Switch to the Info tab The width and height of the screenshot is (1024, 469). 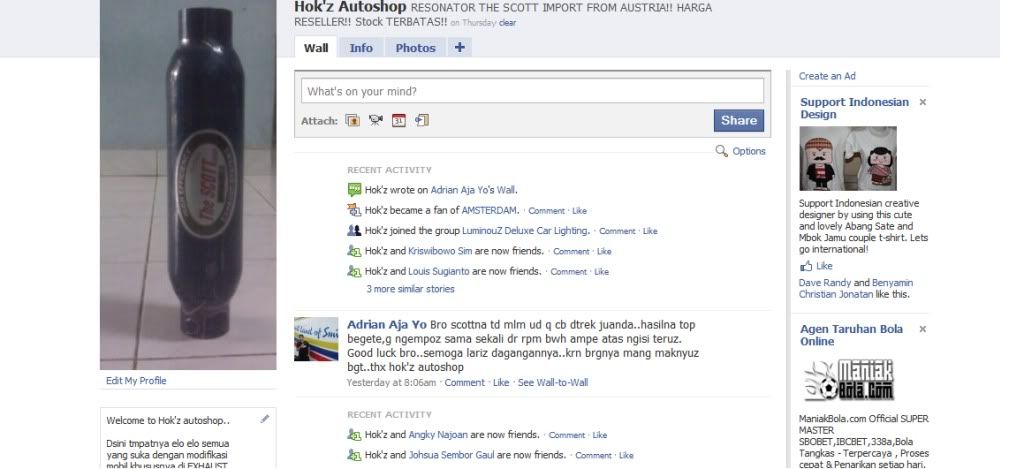coord(360,48)
